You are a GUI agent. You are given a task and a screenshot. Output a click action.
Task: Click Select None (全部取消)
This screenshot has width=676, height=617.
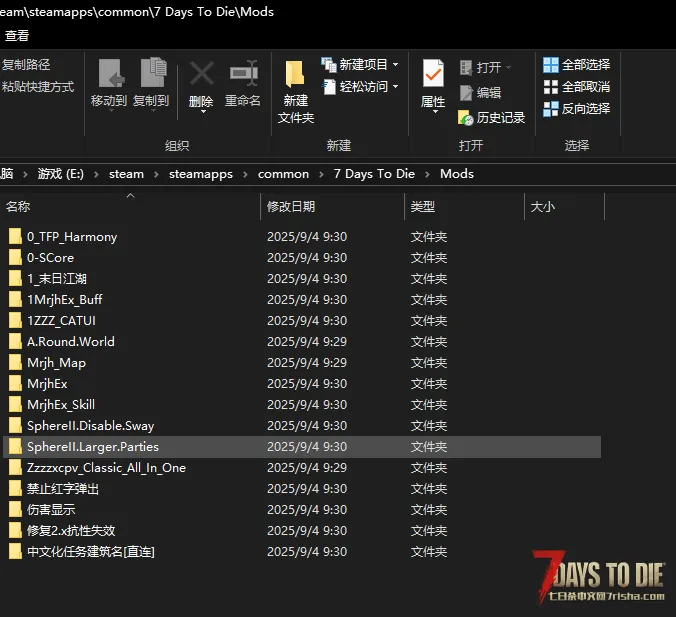[576, 87]
